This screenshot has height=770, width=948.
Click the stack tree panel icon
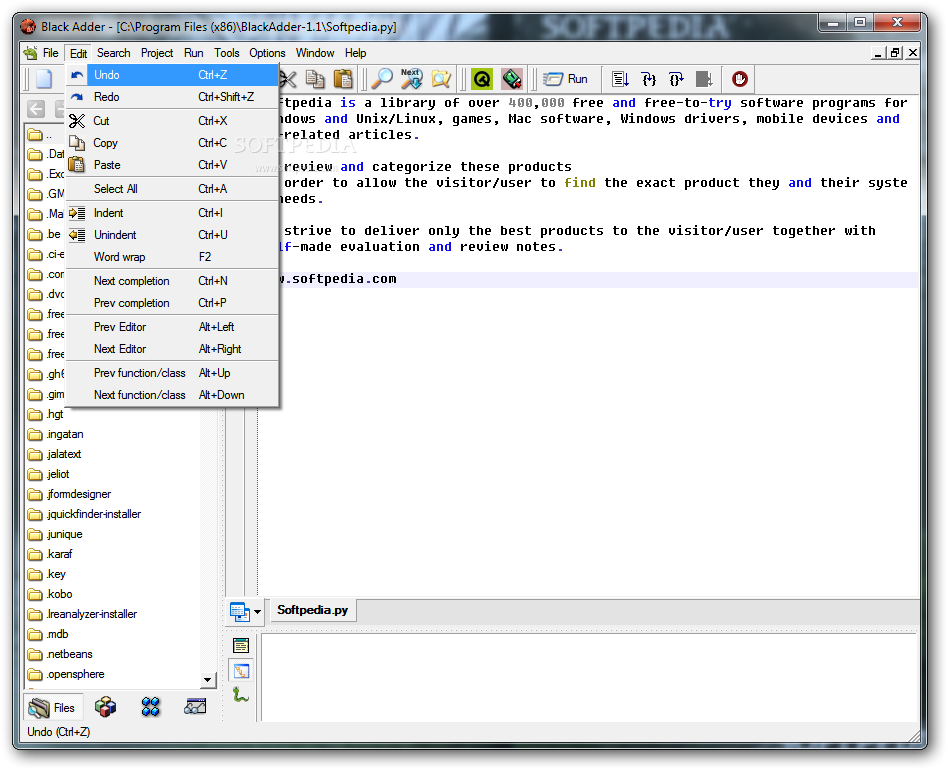241,671
